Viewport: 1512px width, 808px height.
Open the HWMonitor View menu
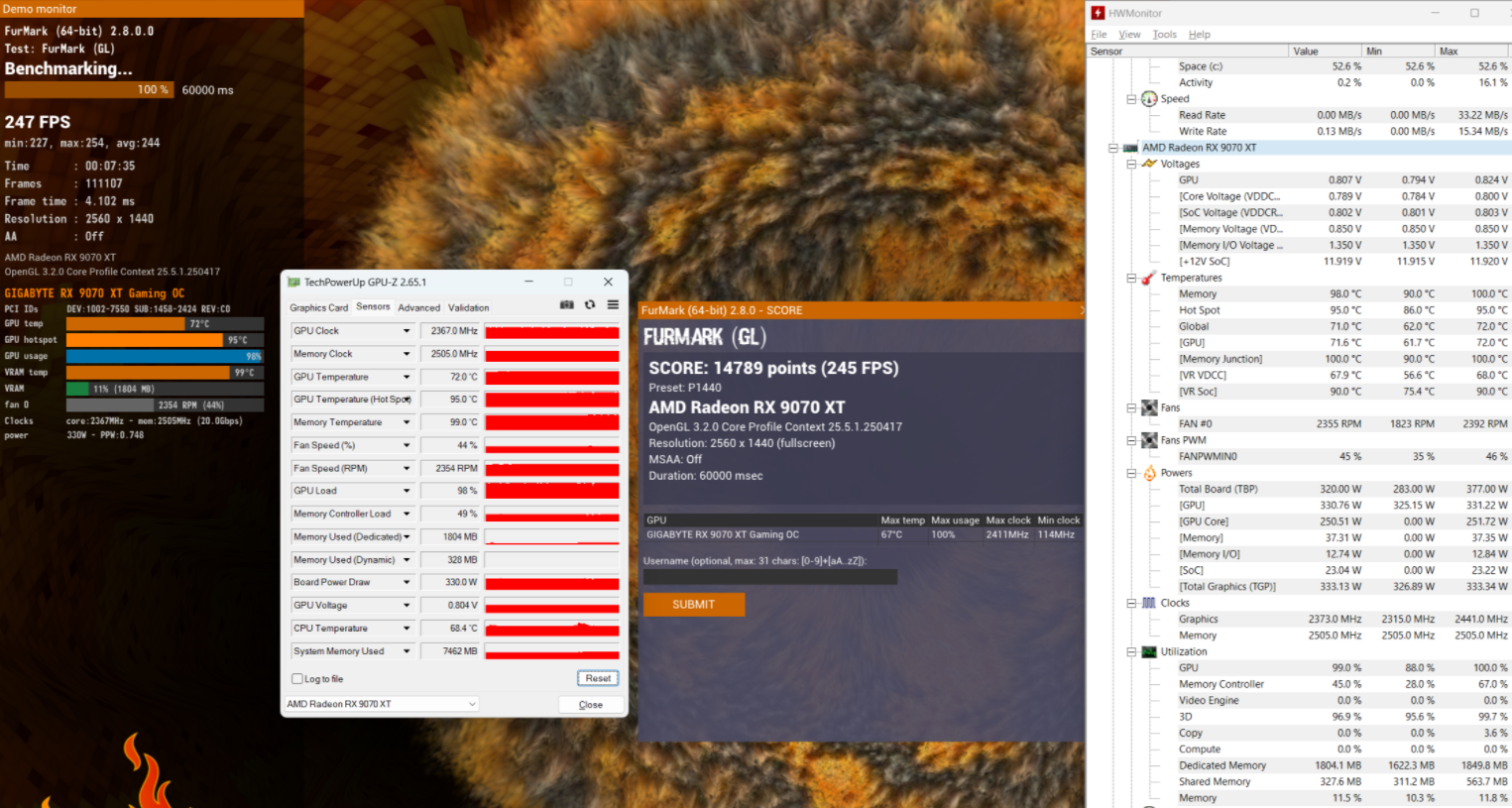point(1129,34)
